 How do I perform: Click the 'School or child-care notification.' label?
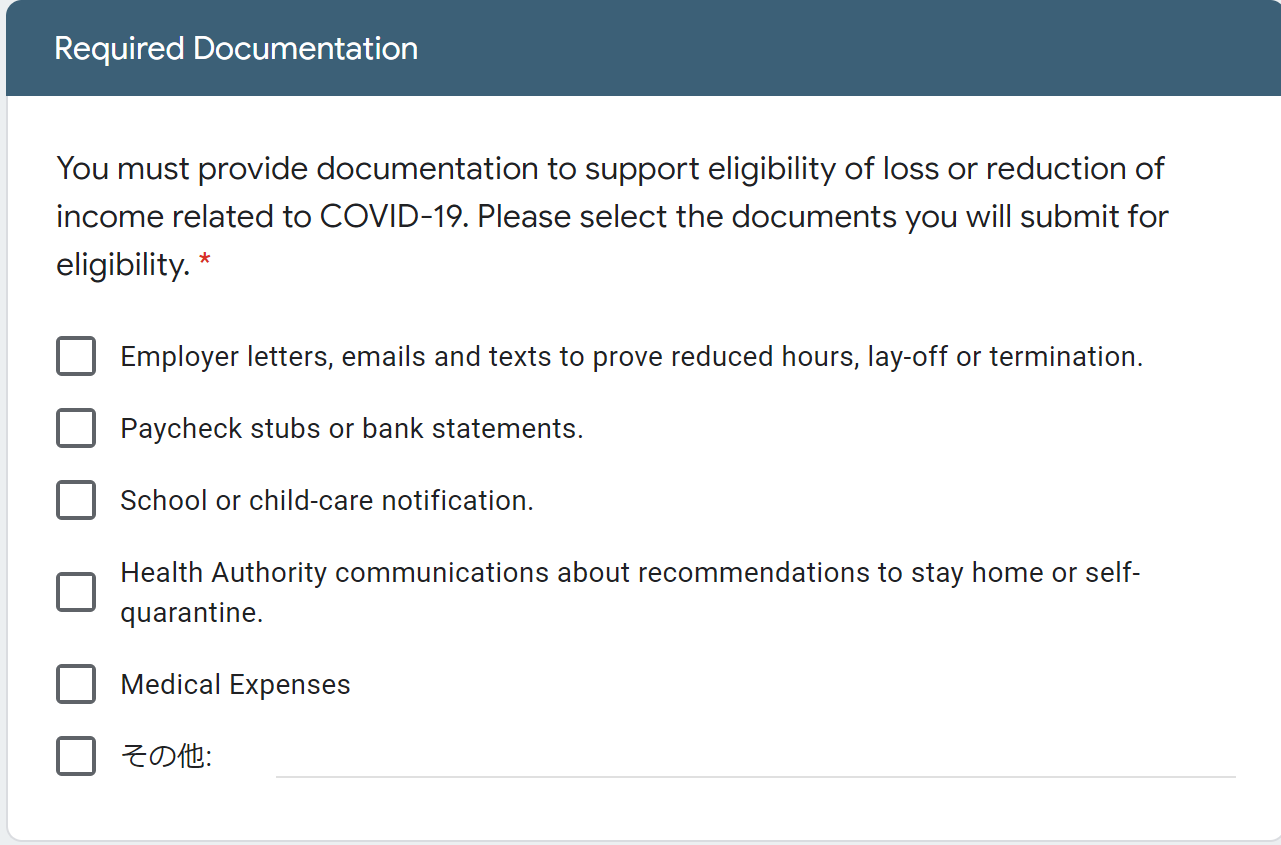[x=327, y=501]
